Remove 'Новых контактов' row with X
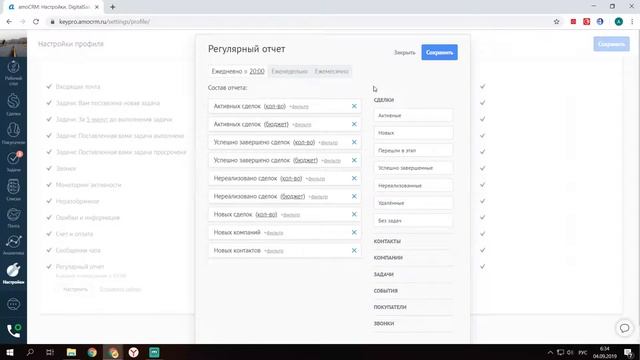640x360 pixels. tap(354, 250)
